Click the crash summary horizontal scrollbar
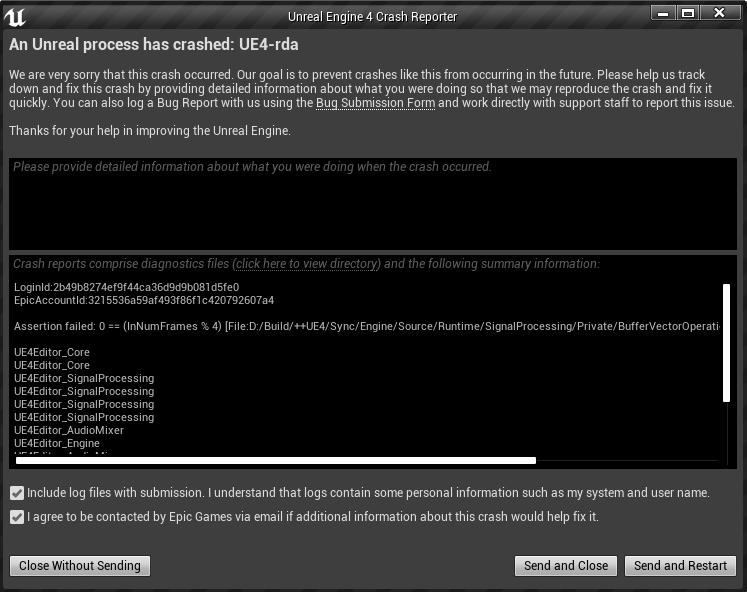This screenshot has height=592, width=747. click(x=276, y=461)
